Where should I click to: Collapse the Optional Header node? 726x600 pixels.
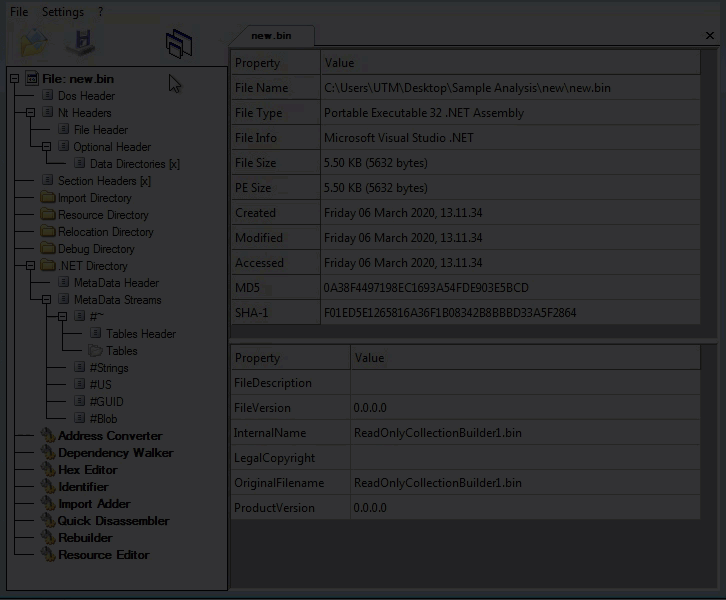click(46, 147)
